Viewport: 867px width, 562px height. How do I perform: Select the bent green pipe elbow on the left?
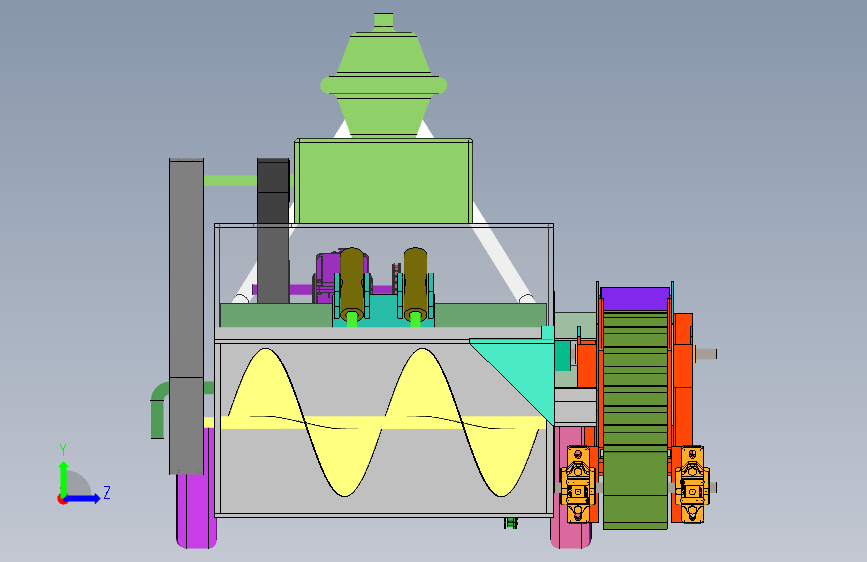(x=158, y=409)
